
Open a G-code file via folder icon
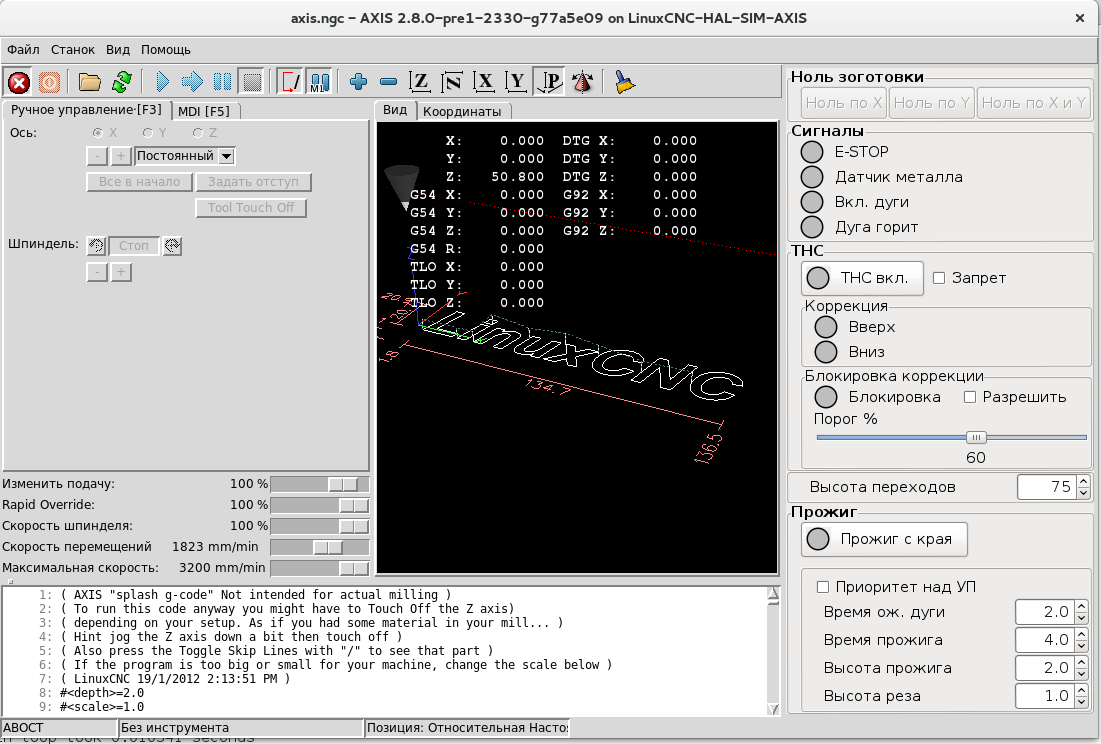[x=90, y=82]
